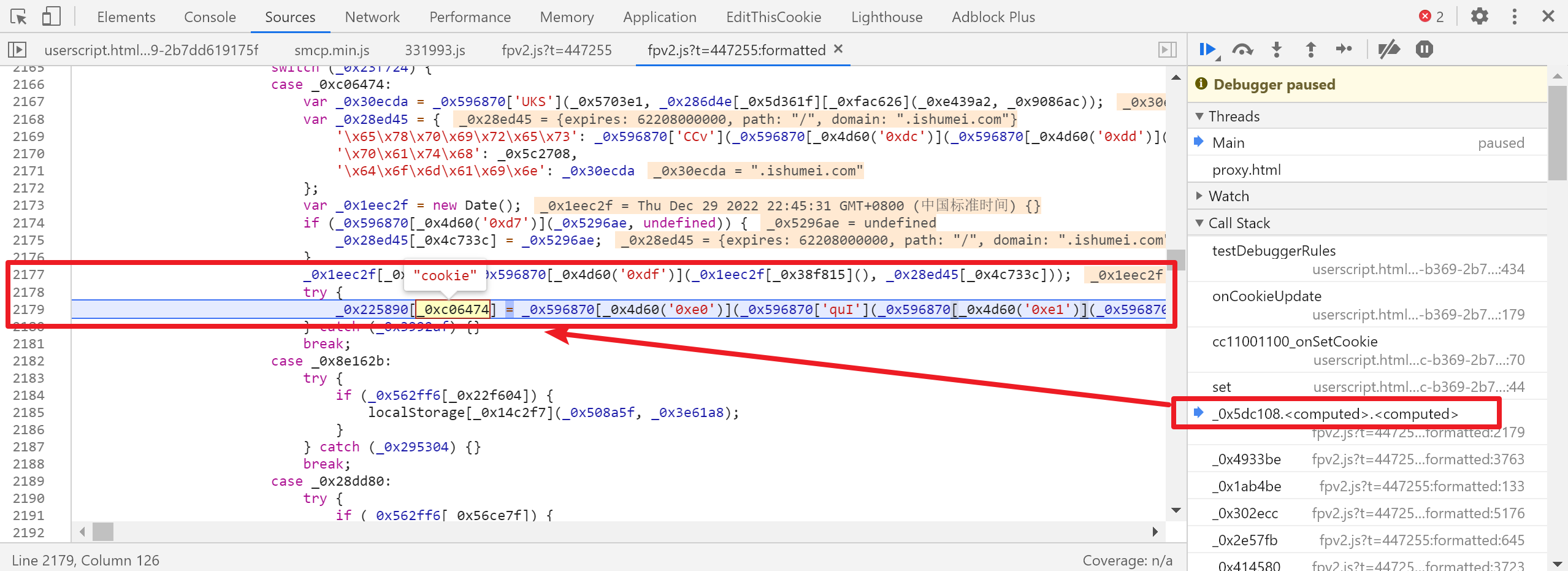Step over the next function call

point(1242,49)
